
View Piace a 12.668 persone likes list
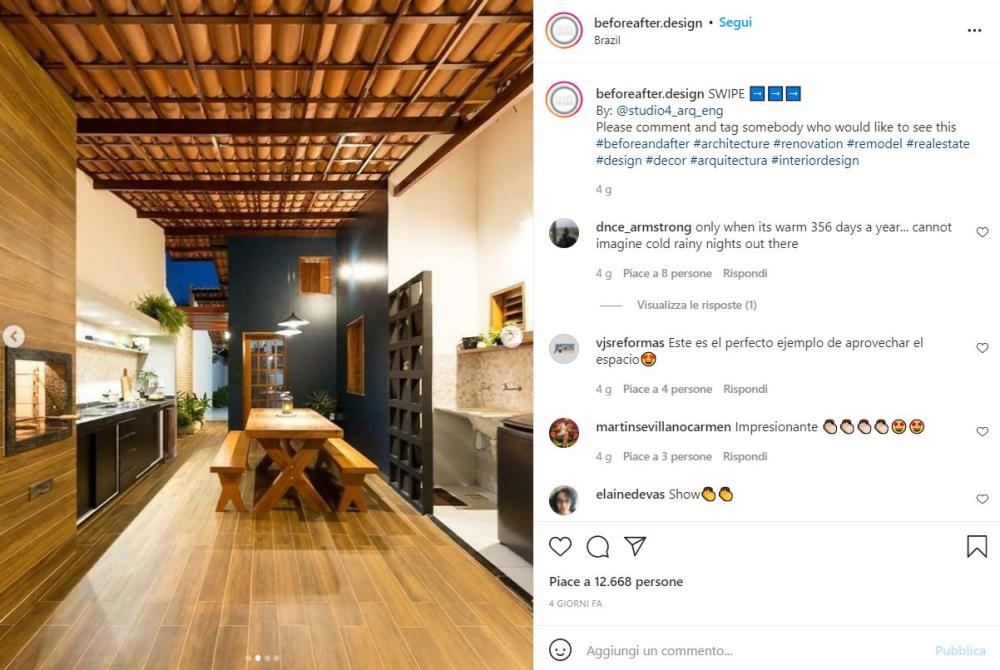(x=615, y=581)
